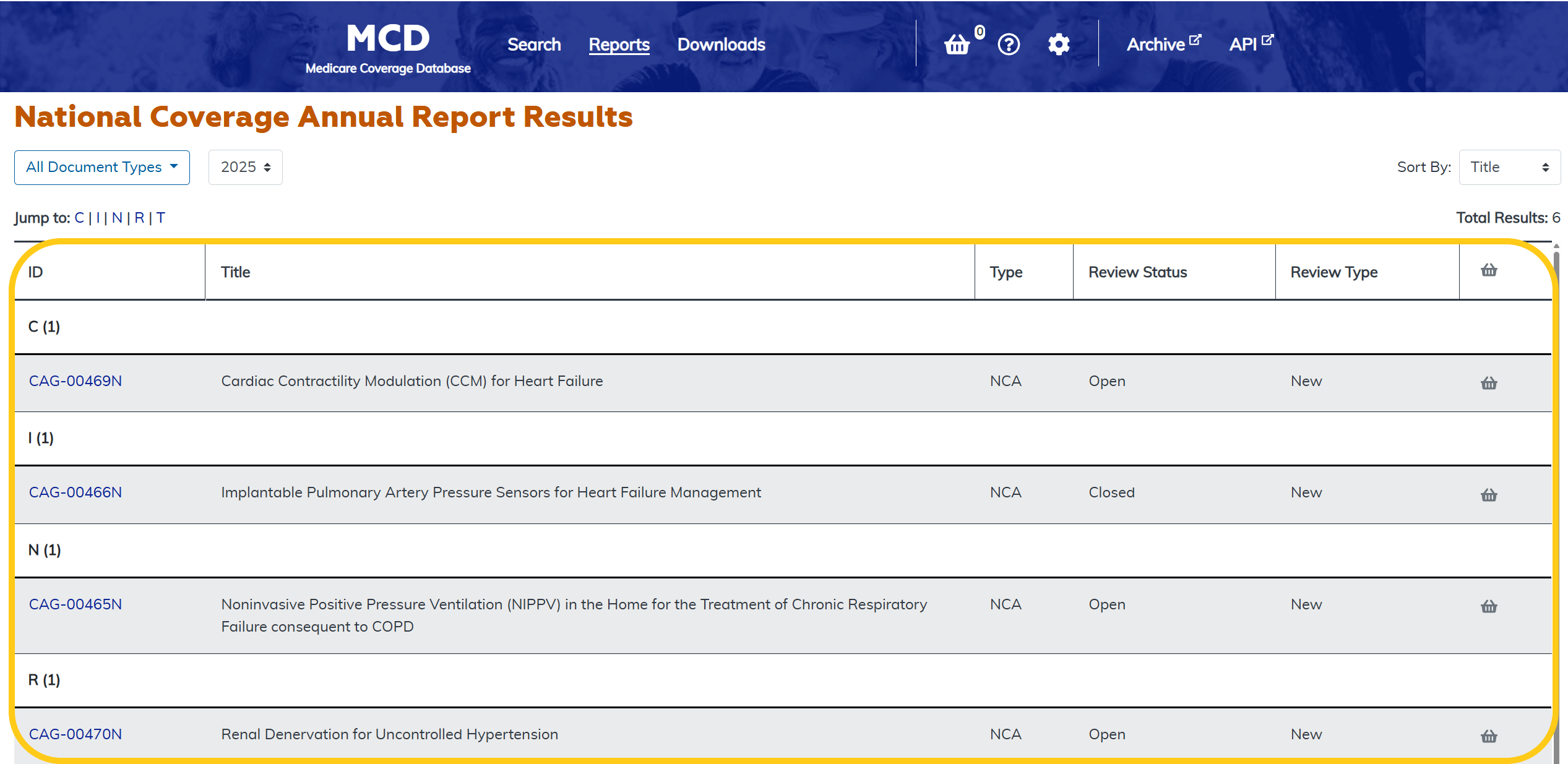Add CAG-00465N row to basket

1489,606
